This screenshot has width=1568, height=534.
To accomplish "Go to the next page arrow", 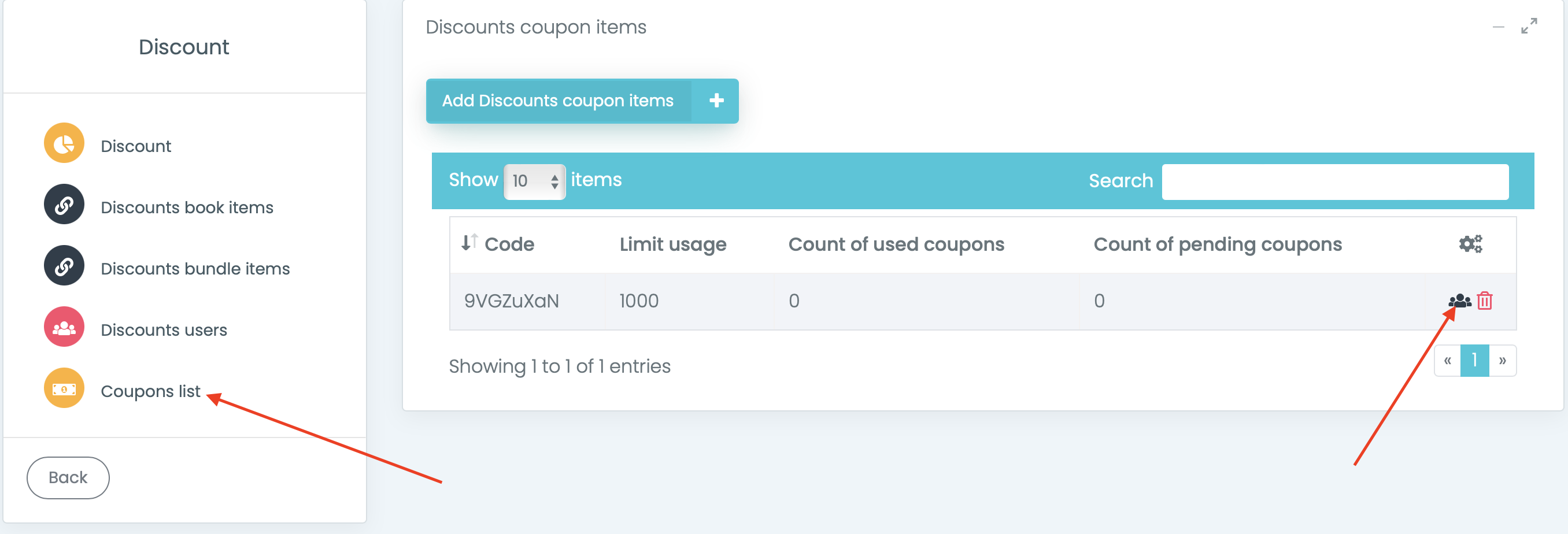I will [1502, 361].
